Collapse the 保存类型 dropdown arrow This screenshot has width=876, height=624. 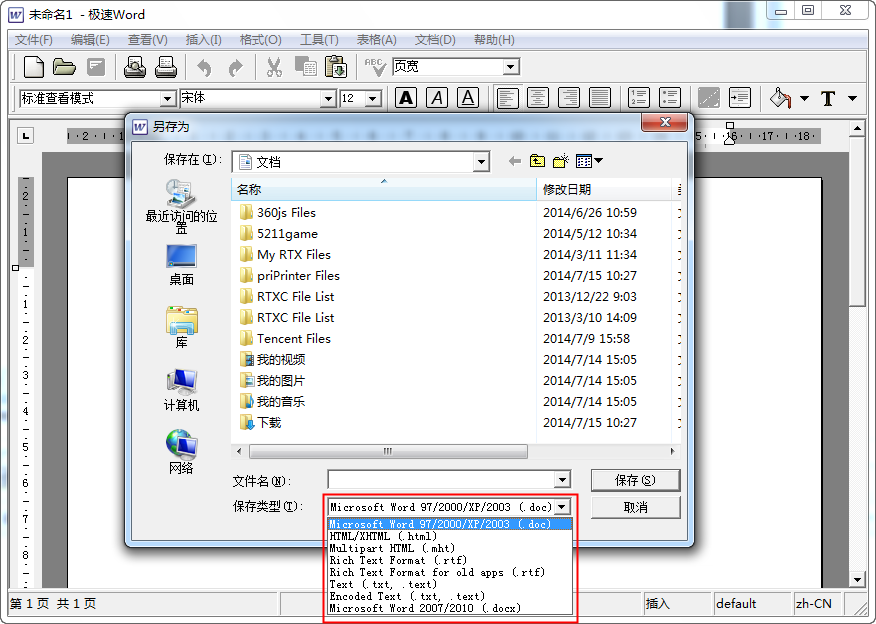(x=562, y=507)
